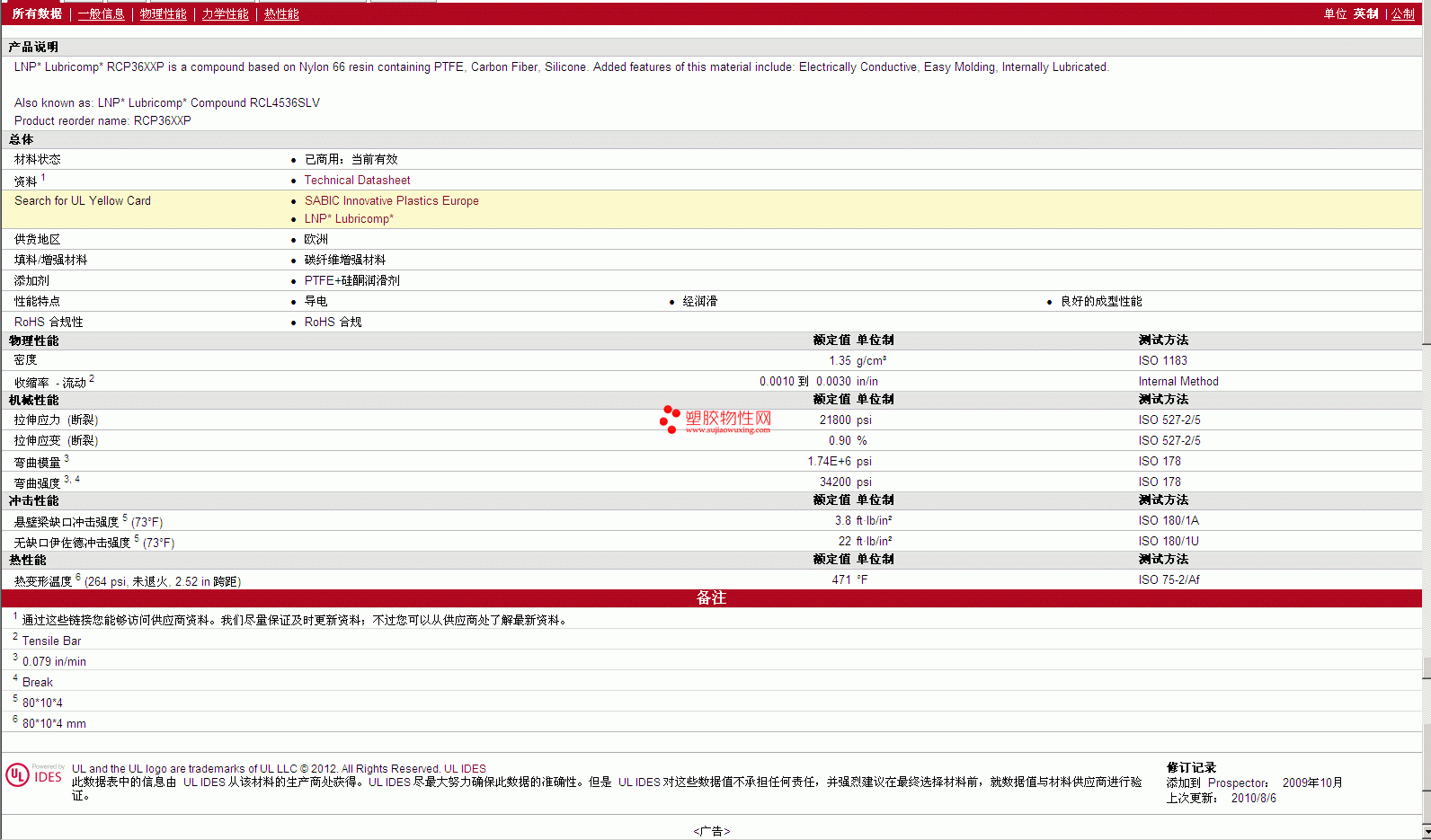Click Internal Method test method text
This screenshot has height=840, width=1431.
coord(1178,382)
